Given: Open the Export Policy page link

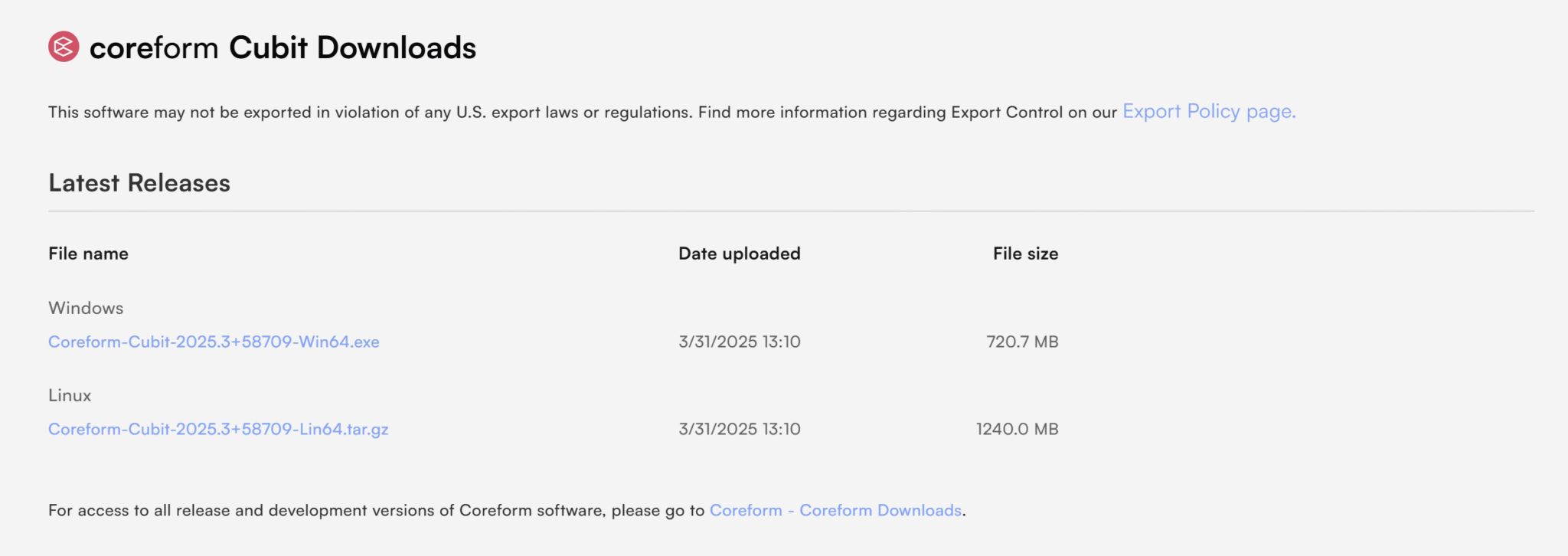Looking at the screenshot, I should (1208, 112).
